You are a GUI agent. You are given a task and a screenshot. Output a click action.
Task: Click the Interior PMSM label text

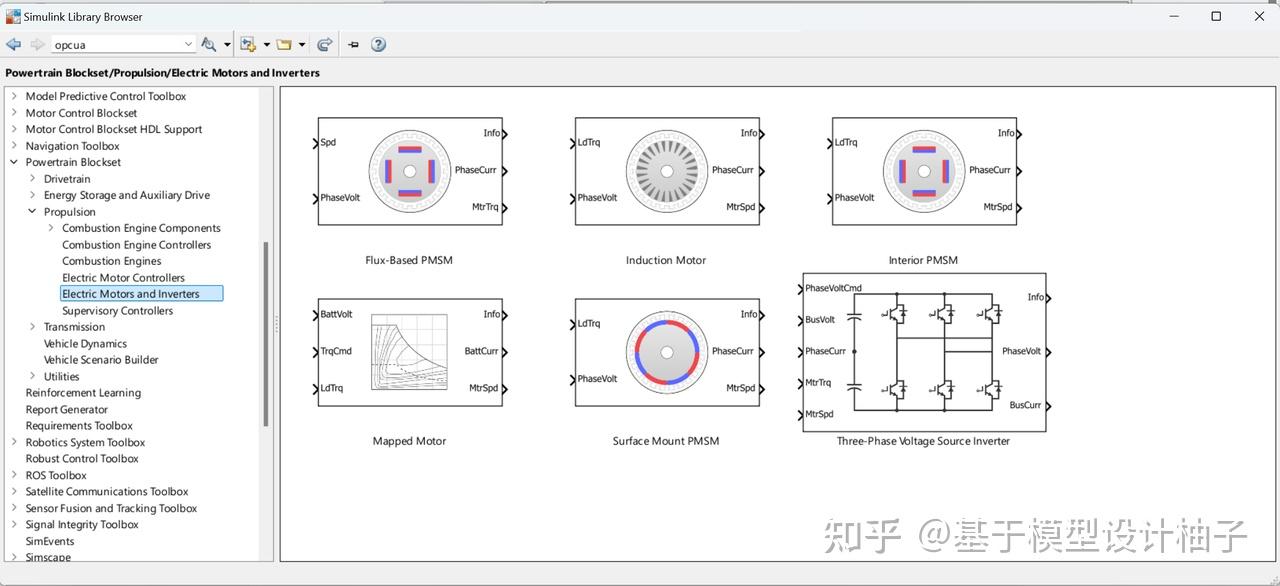tap(923, 260)
